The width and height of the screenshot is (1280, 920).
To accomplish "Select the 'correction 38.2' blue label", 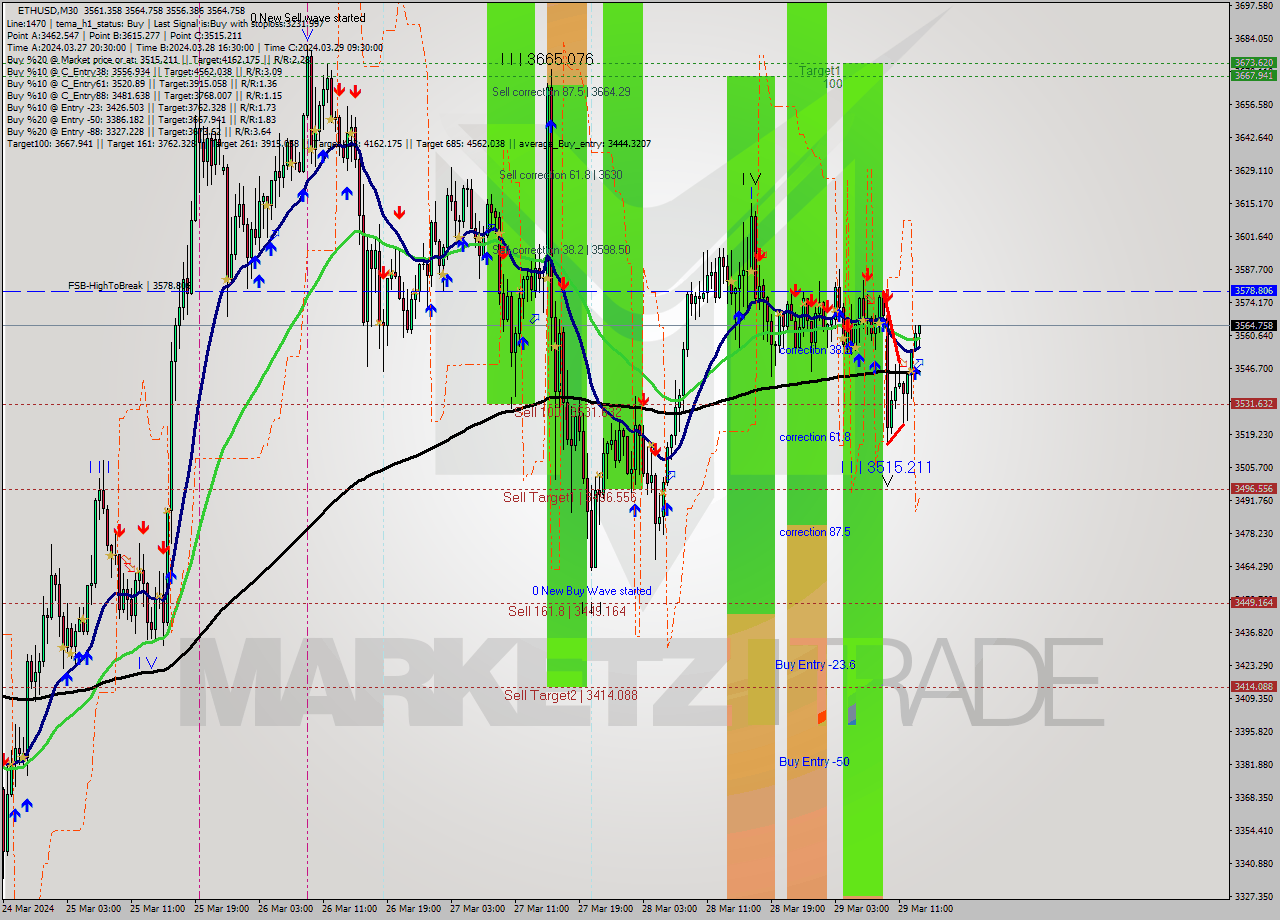I will pyautogui.click(x=815, y=350).
